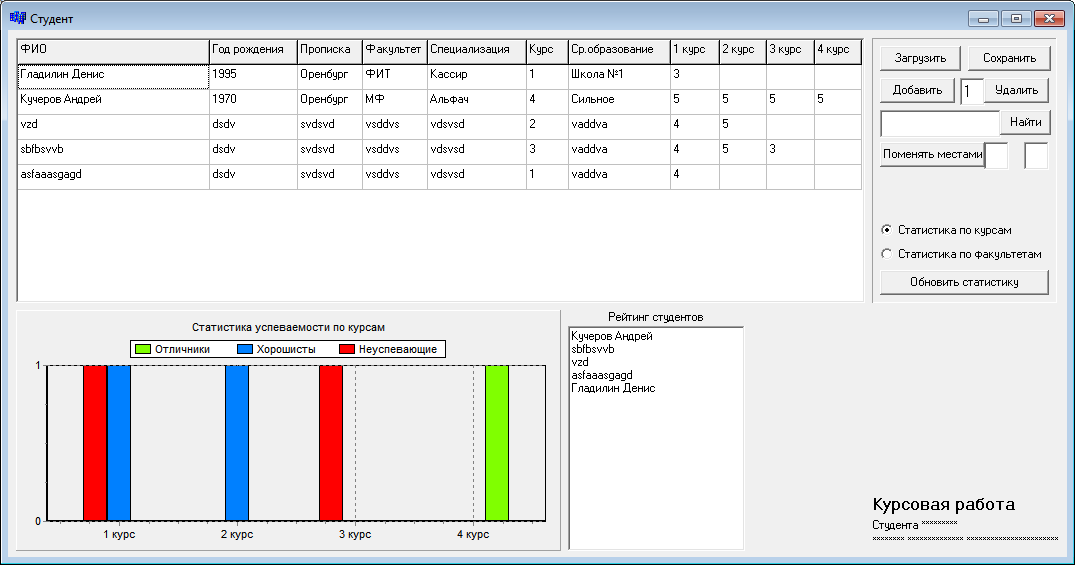Click the blue bar for 1 курс
Screen dimensions: 1075x565
pos(119,443)
